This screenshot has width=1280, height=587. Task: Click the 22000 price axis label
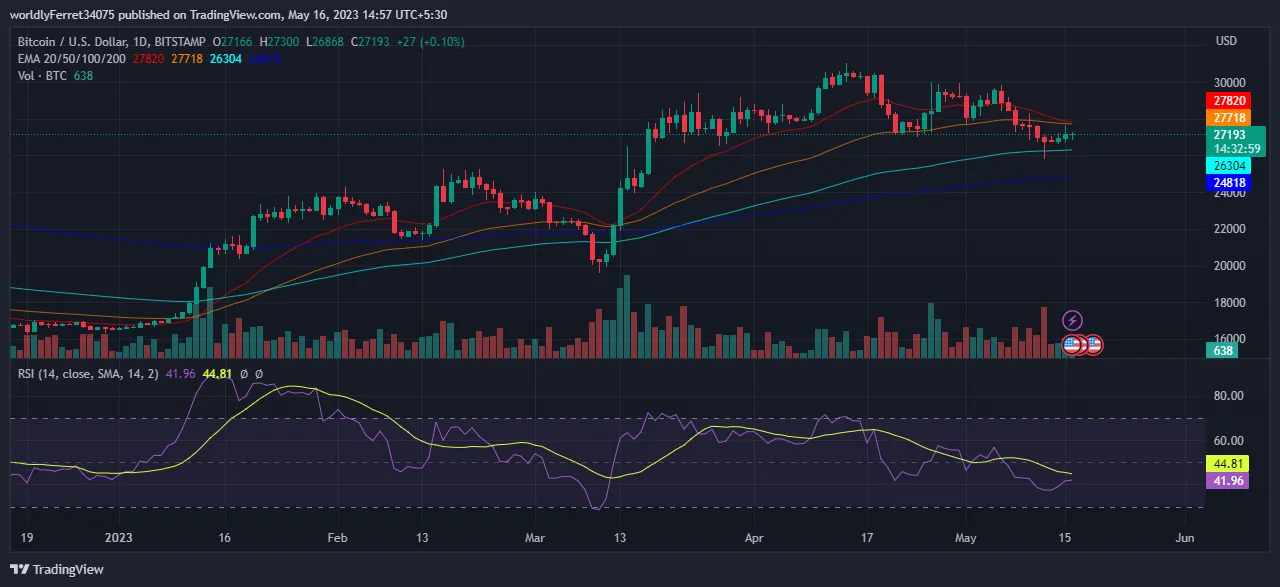[x=1229, y=229]
